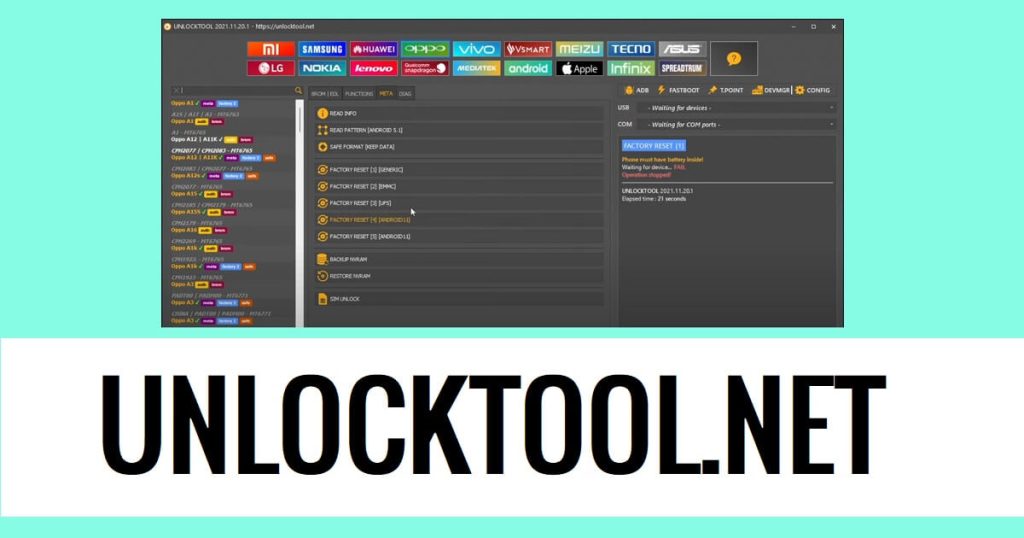The width and height of the screenshot is (1024, 538).
Task: Click the yellow help chat bubble
Action: click(734, 59)
